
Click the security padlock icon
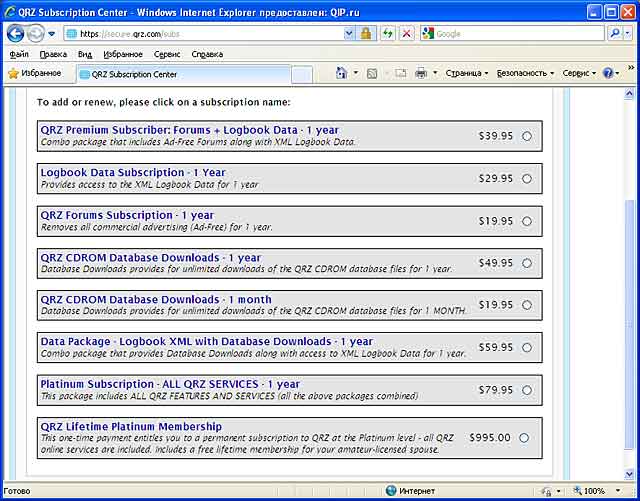367,33
